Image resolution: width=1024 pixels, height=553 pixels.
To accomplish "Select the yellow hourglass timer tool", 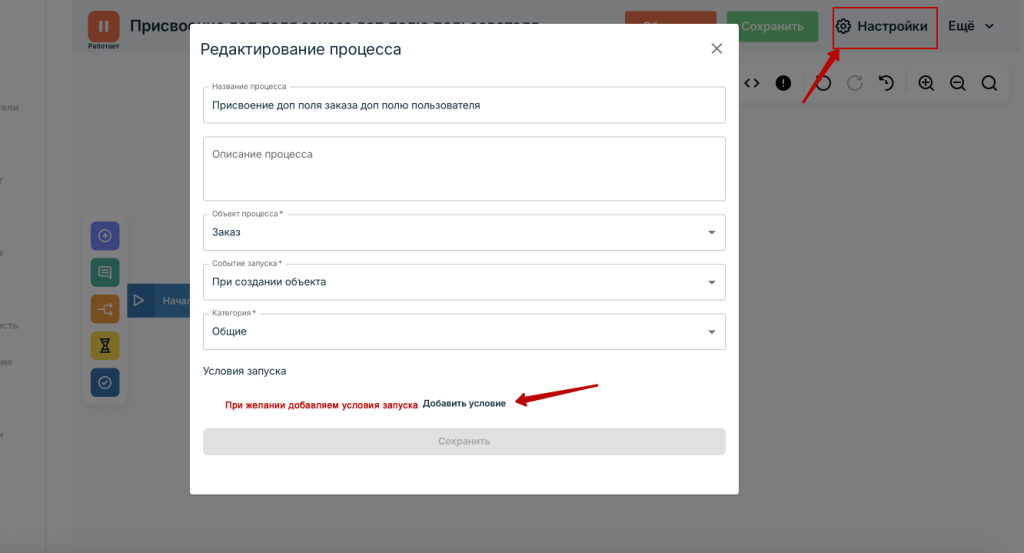I will pos(105,345).
